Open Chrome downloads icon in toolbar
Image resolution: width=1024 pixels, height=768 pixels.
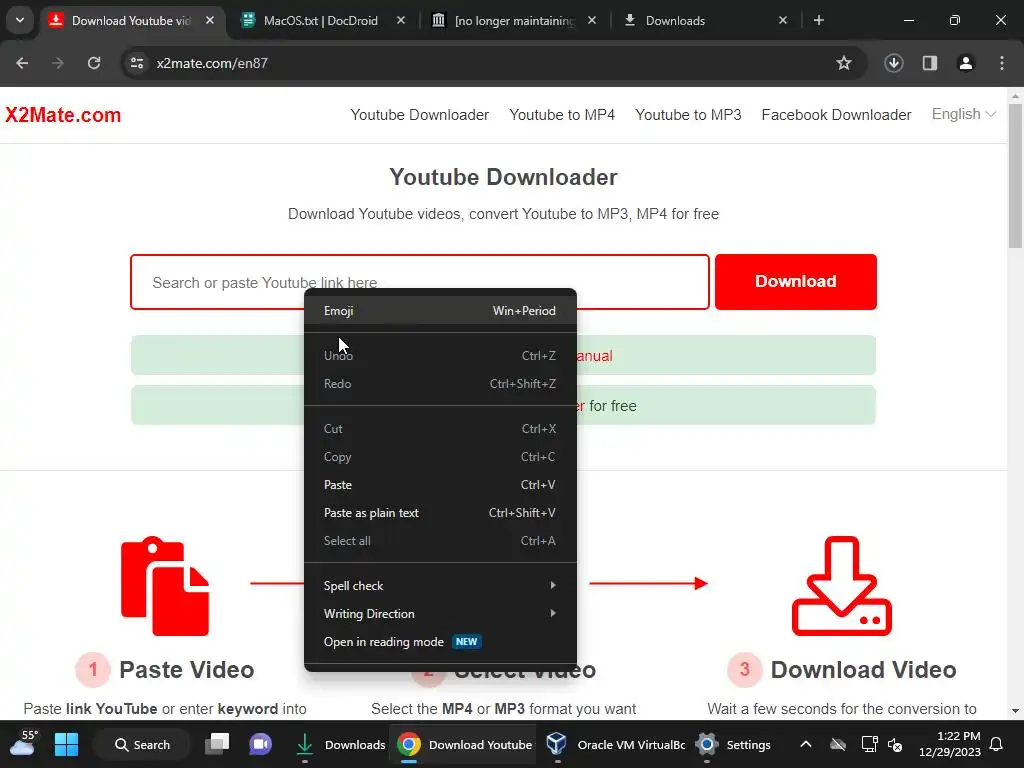coord(894,63)
